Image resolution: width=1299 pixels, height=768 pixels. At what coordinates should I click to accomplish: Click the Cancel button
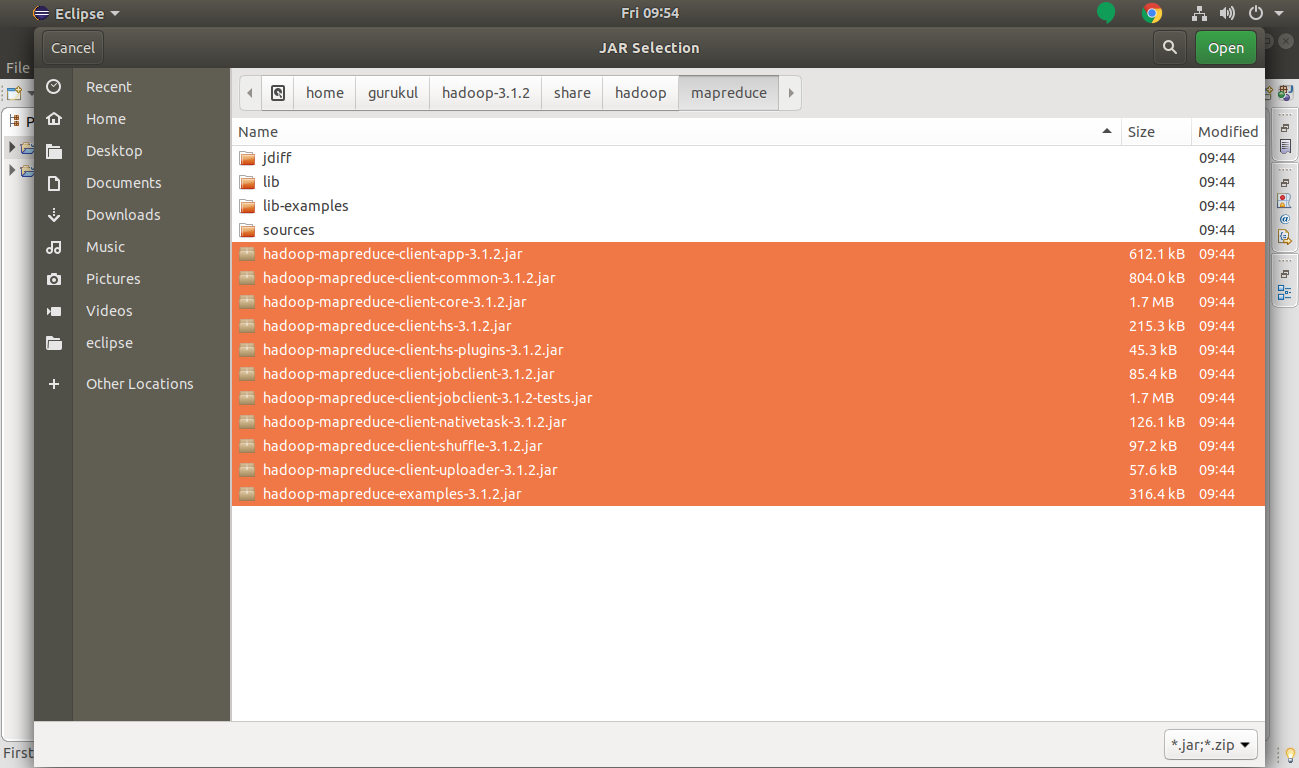[x=73, y=48]
